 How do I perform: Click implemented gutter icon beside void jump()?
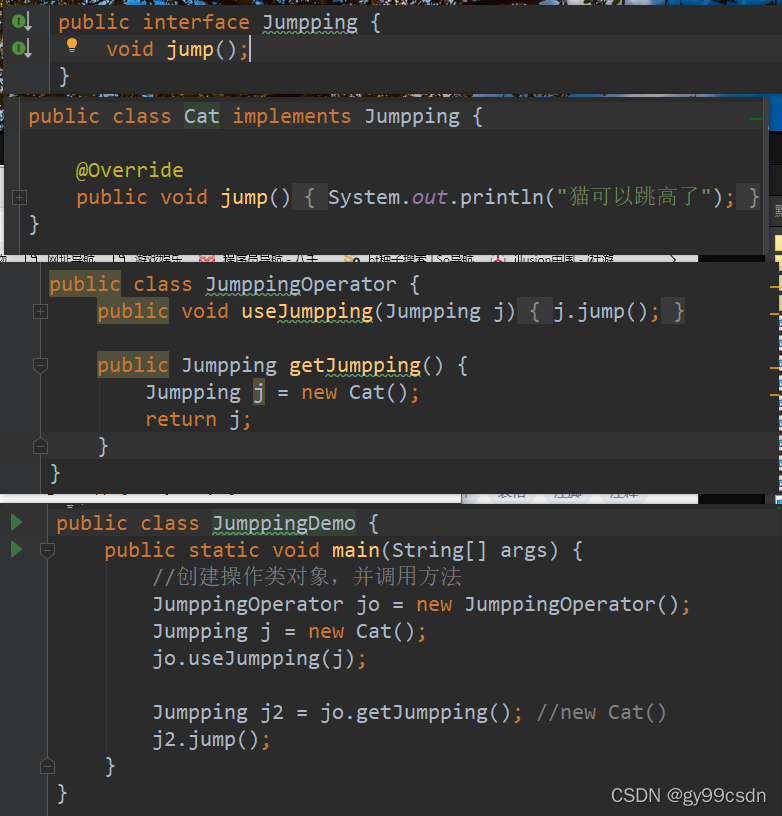pyautogui.click(x=21, y=49)
